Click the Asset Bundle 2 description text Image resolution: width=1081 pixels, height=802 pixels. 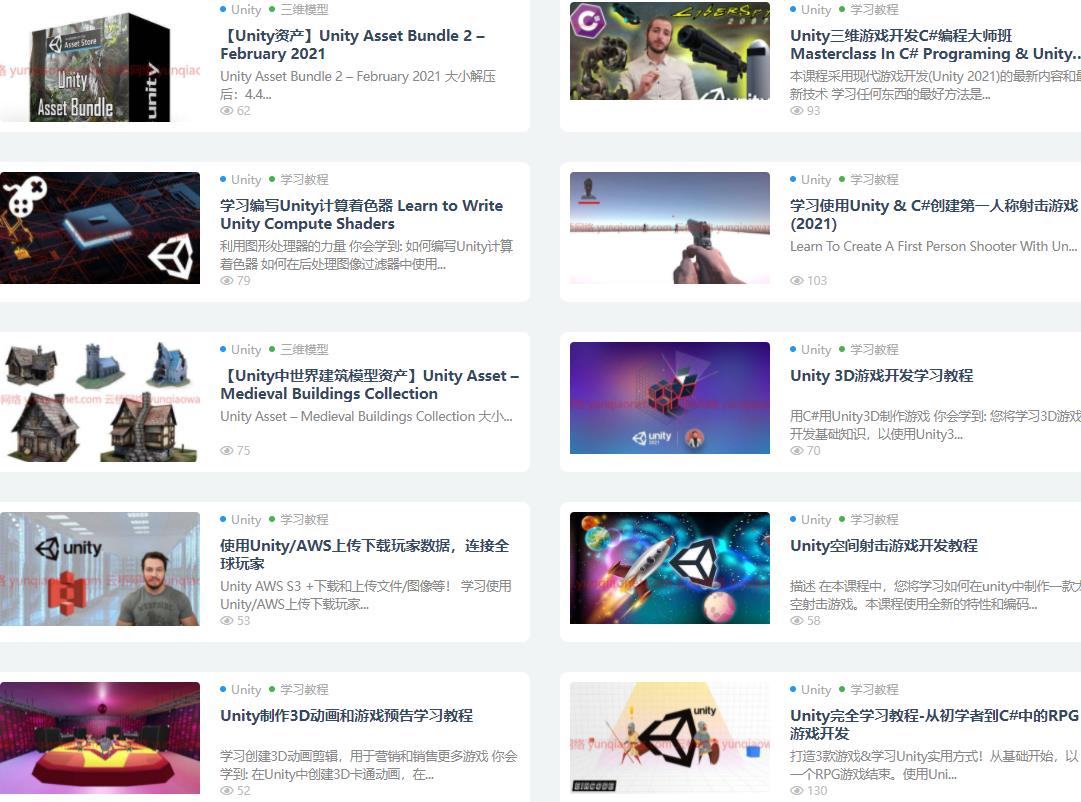358,85
